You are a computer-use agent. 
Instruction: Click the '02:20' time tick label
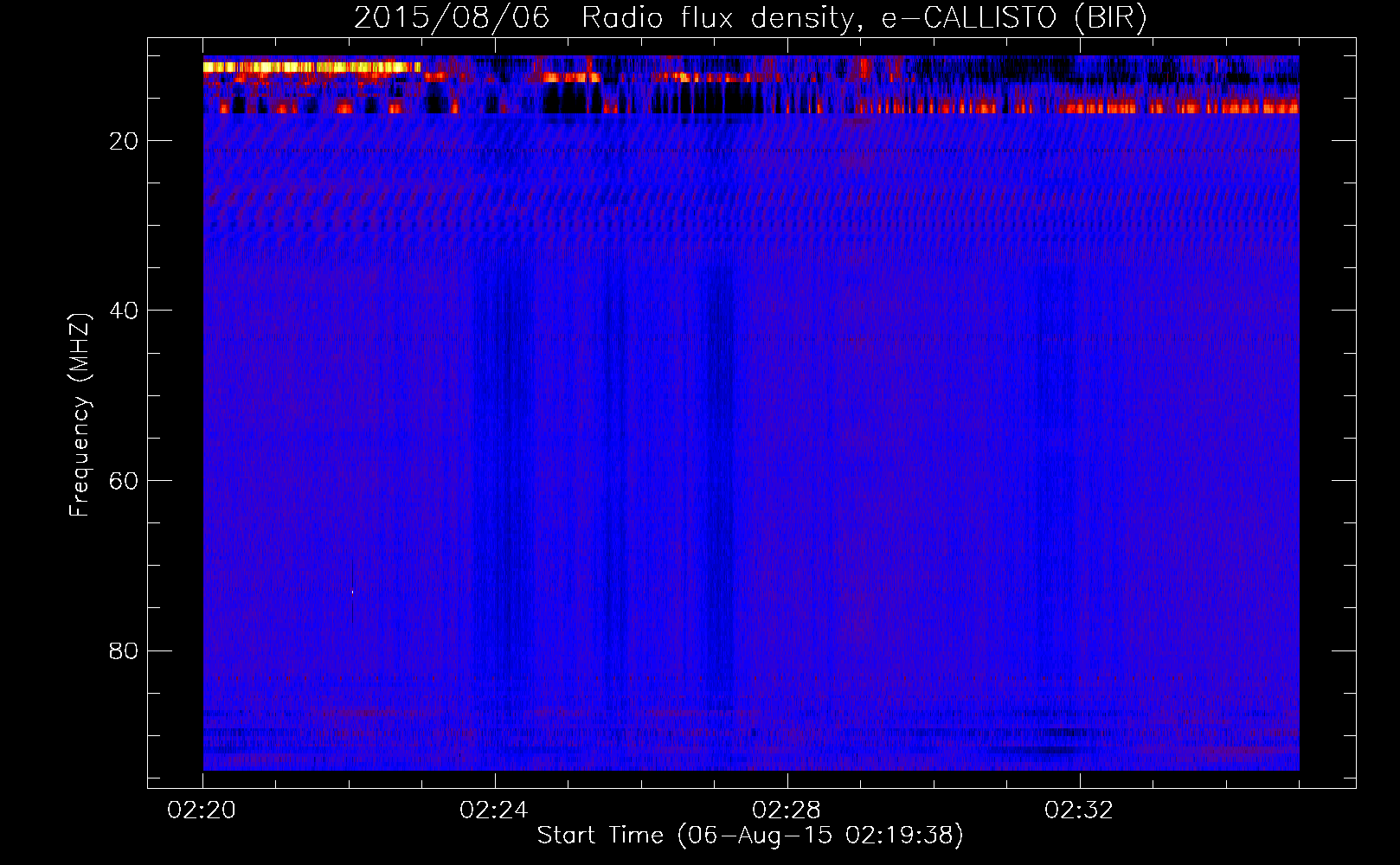click(x=202, y=810)
